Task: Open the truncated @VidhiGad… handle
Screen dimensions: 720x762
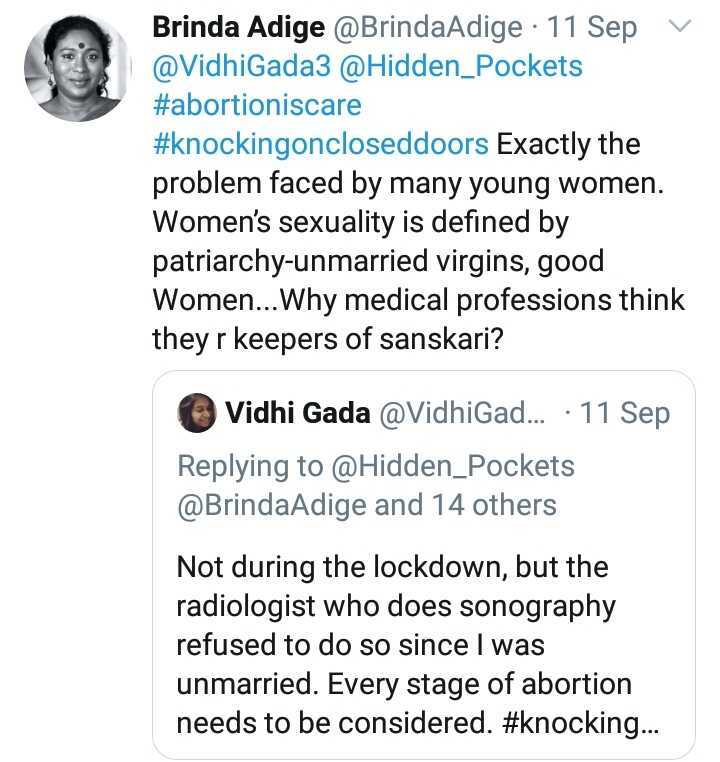Action: (462, 413)
